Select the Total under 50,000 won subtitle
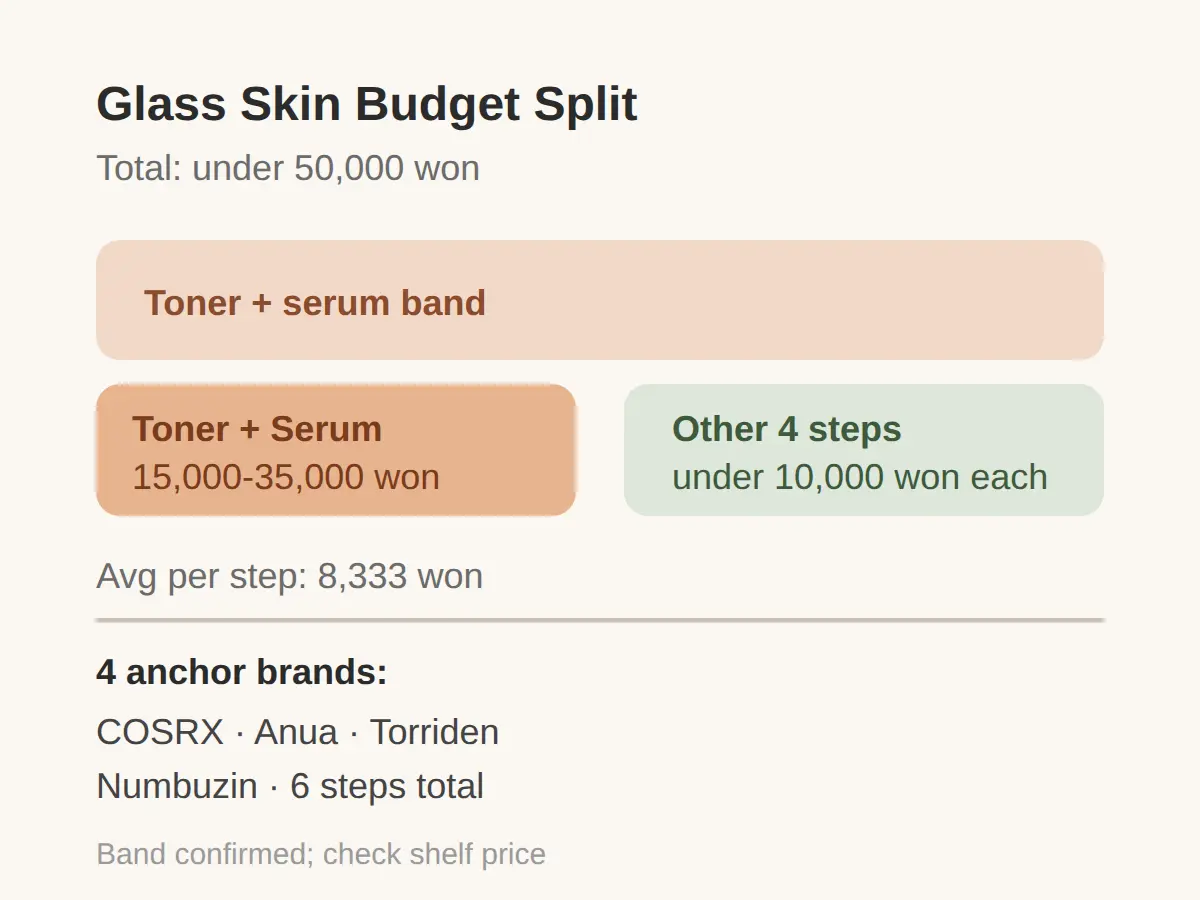Image resolution: width=1200 pixels, height=900 pixels. click(x=288, y=168)
